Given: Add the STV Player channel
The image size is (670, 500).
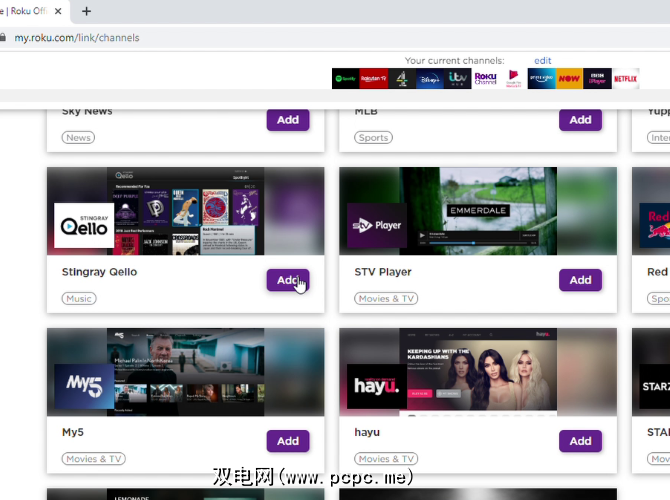Looking at the screenshot, I should coord(580,280).
